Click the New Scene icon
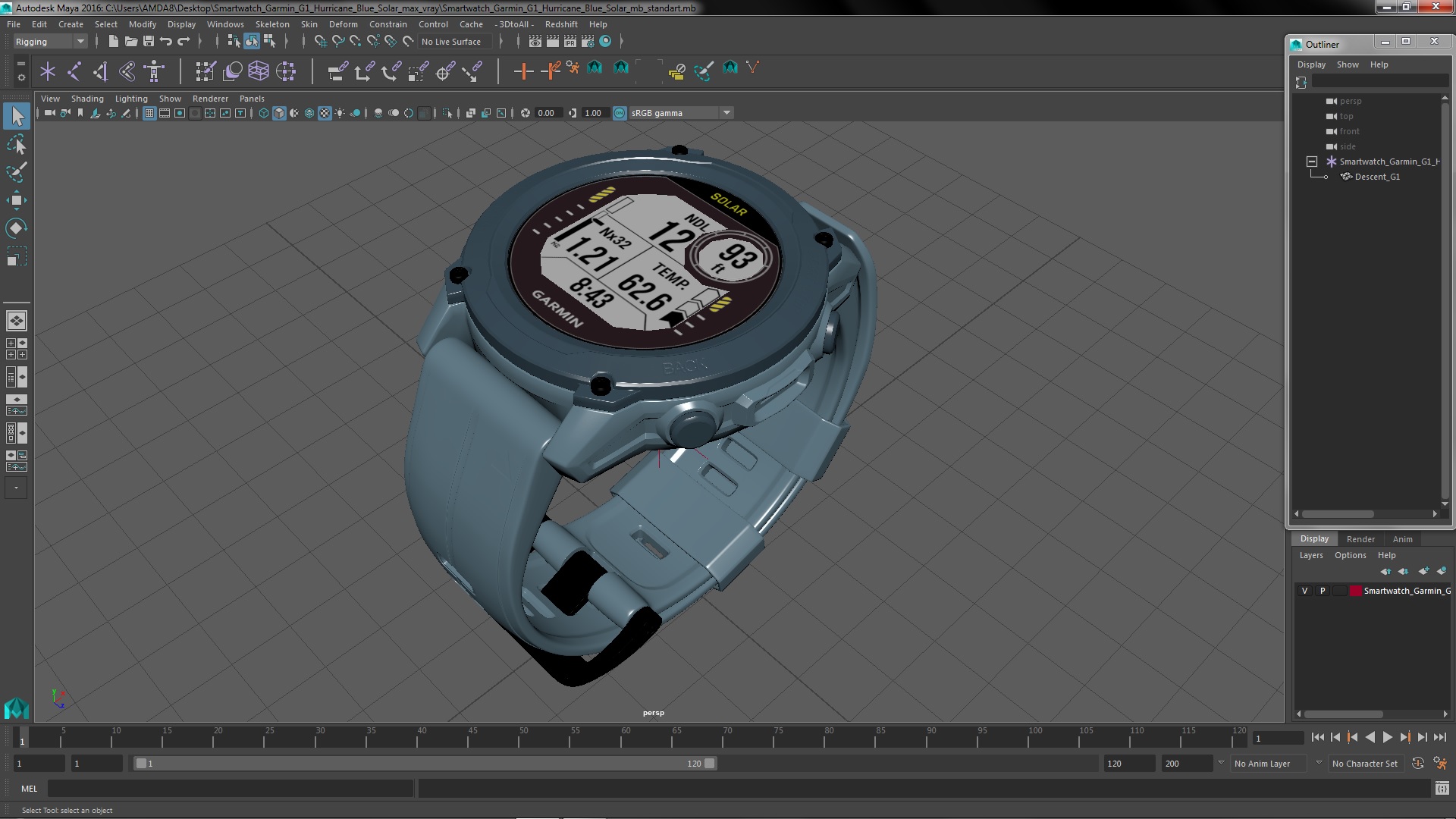 pyautogui.click(x=113, y=41)
